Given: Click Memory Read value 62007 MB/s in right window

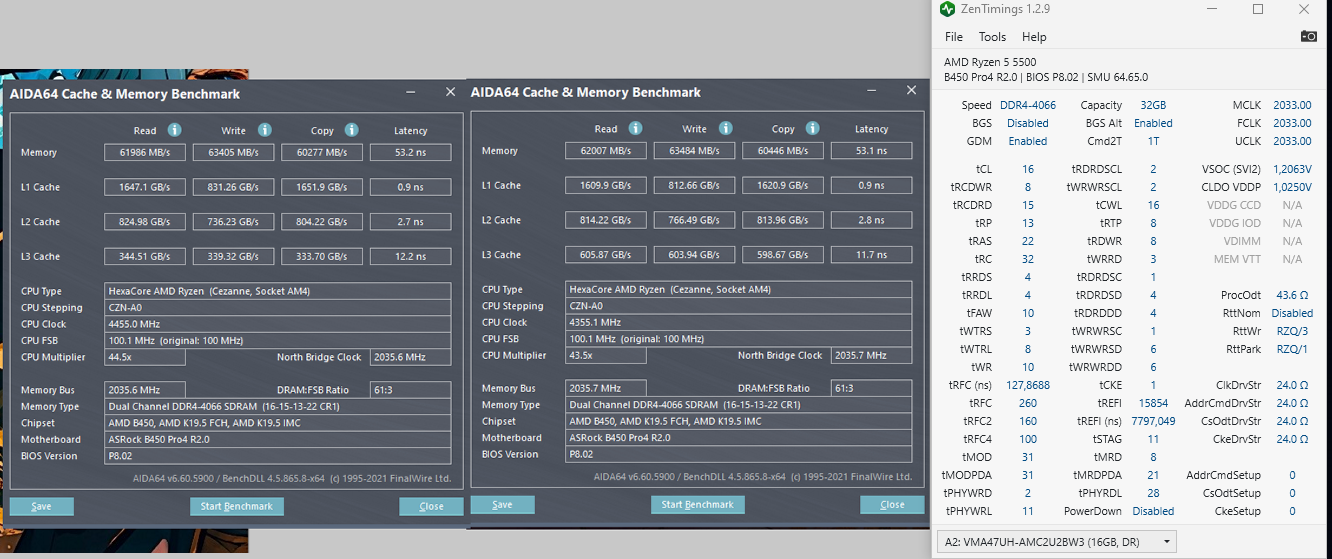Looking at the screenshot, I should tap(606, 151).
